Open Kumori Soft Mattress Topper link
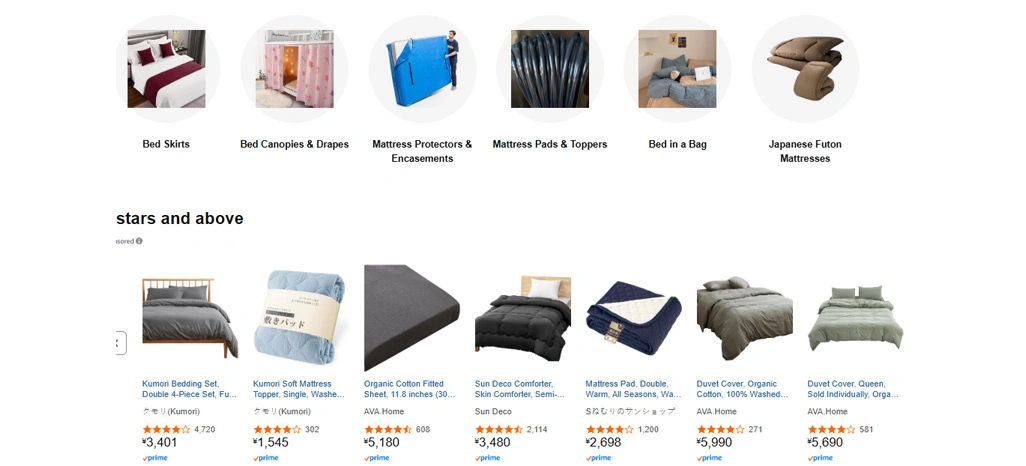This screenshot has width=1026, height=466. [298, 389]
